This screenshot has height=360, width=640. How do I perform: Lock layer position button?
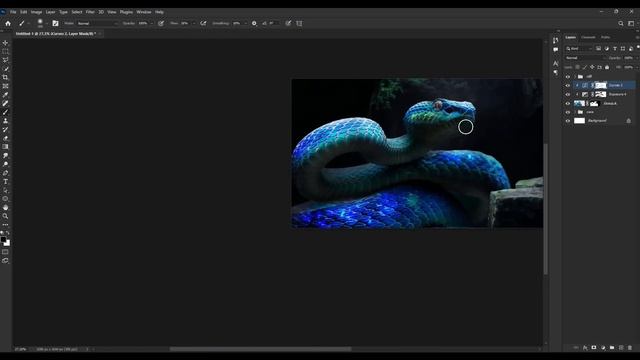[592, 67]
